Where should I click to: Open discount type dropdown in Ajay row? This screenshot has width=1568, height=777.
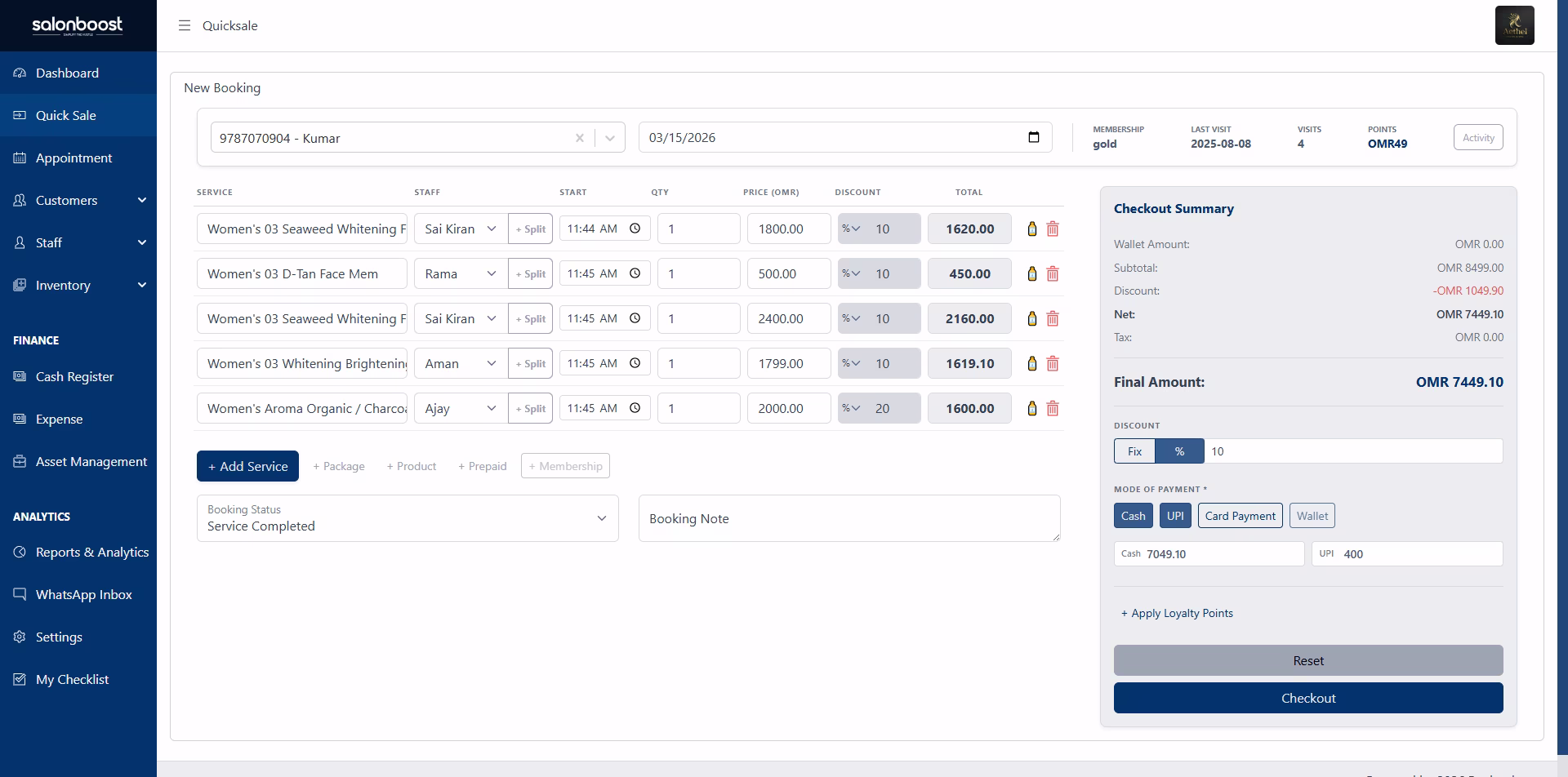[x=852, y=408]
